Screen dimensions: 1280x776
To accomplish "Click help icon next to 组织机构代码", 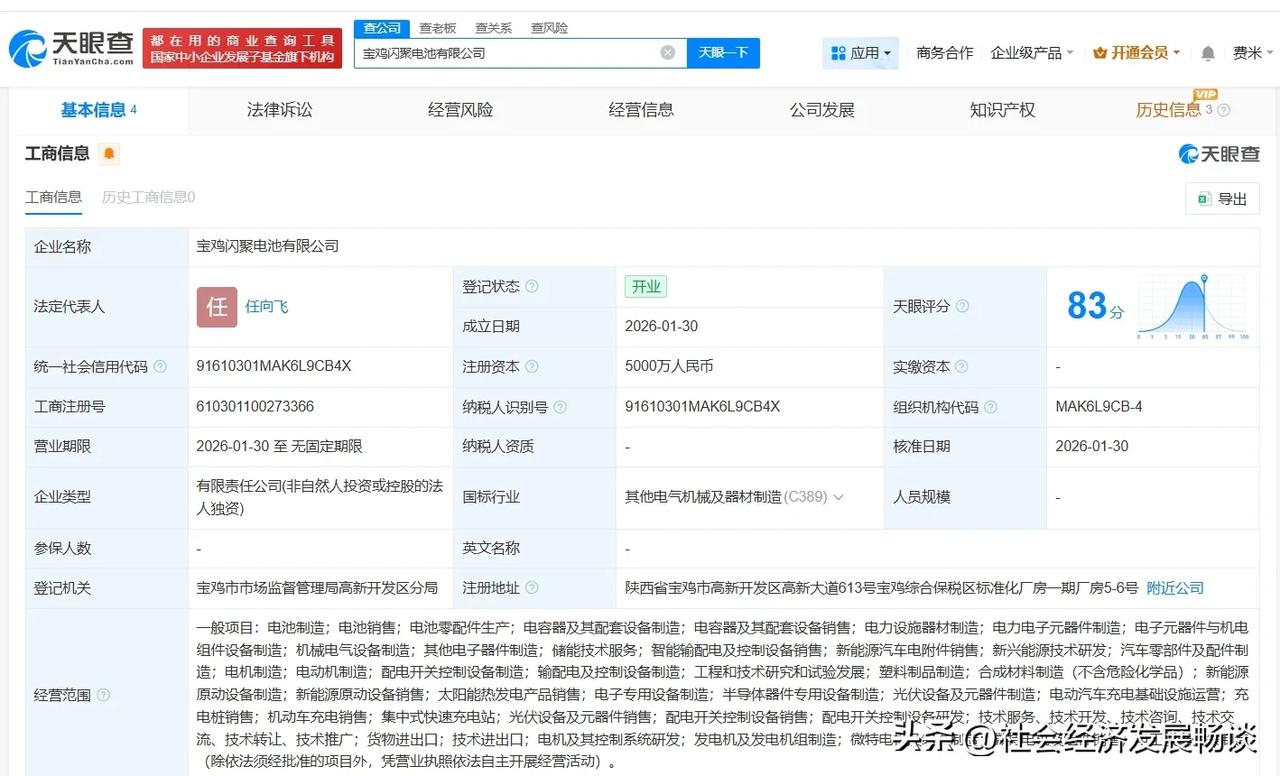I will (990, 407).
